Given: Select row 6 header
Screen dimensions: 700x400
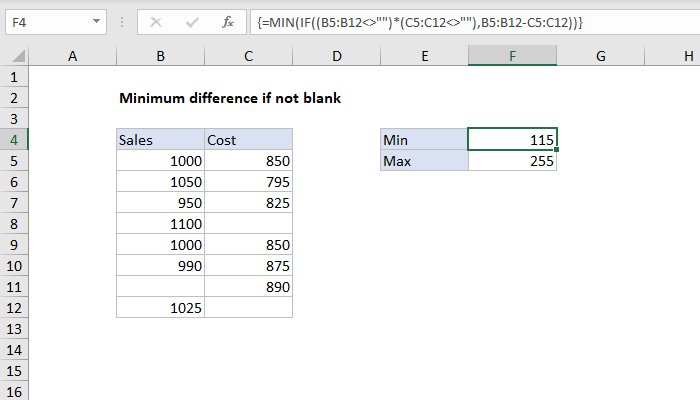Looking at the screenshot, I should click(x=14, y=182).
